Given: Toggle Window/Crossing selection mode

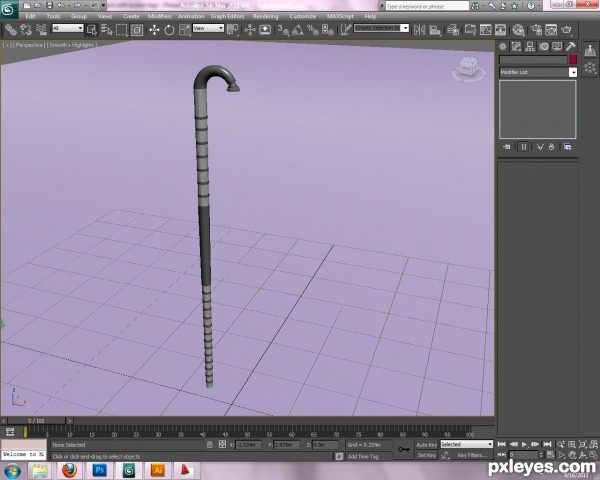Looking at the screenshot, I should tap(137, 30).
